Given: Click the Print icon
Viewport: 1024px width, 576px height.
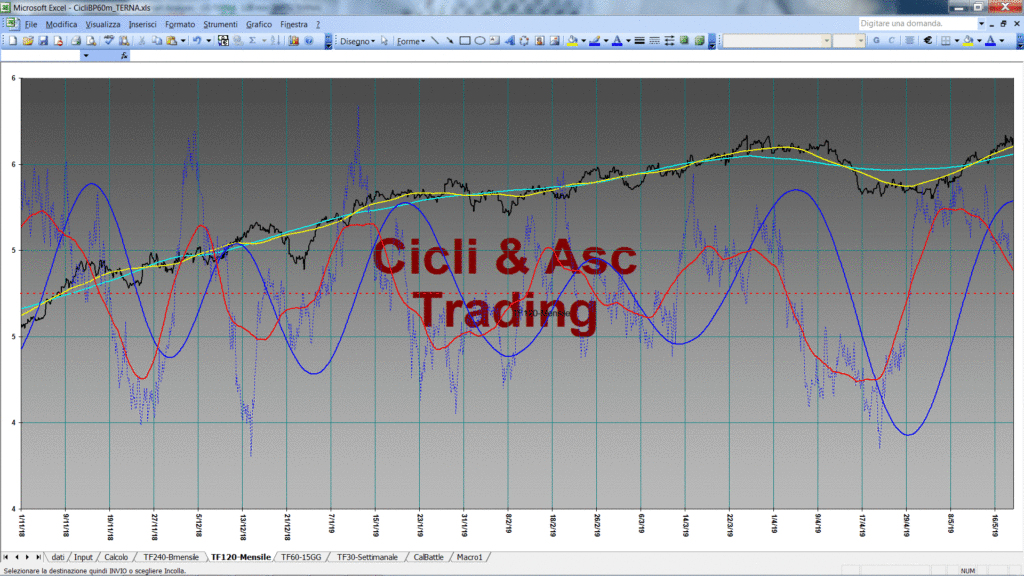Looking at the screenshot, I should pyautogui.click(x=76, y=40).
